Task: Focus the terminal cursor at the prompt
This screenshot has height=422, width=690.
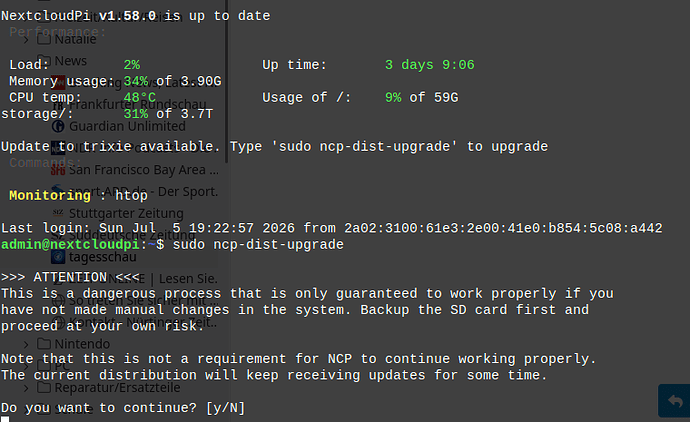Action: 5,419
